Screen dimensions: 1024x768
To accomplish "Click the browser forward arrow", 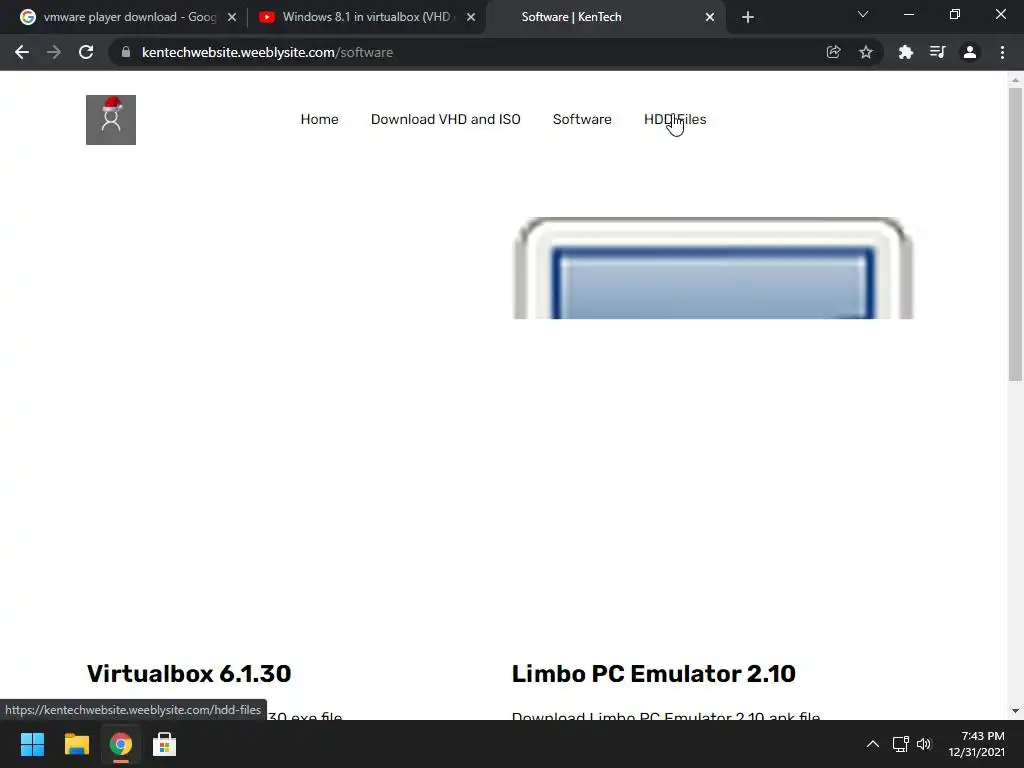I will tap(54, 52).
